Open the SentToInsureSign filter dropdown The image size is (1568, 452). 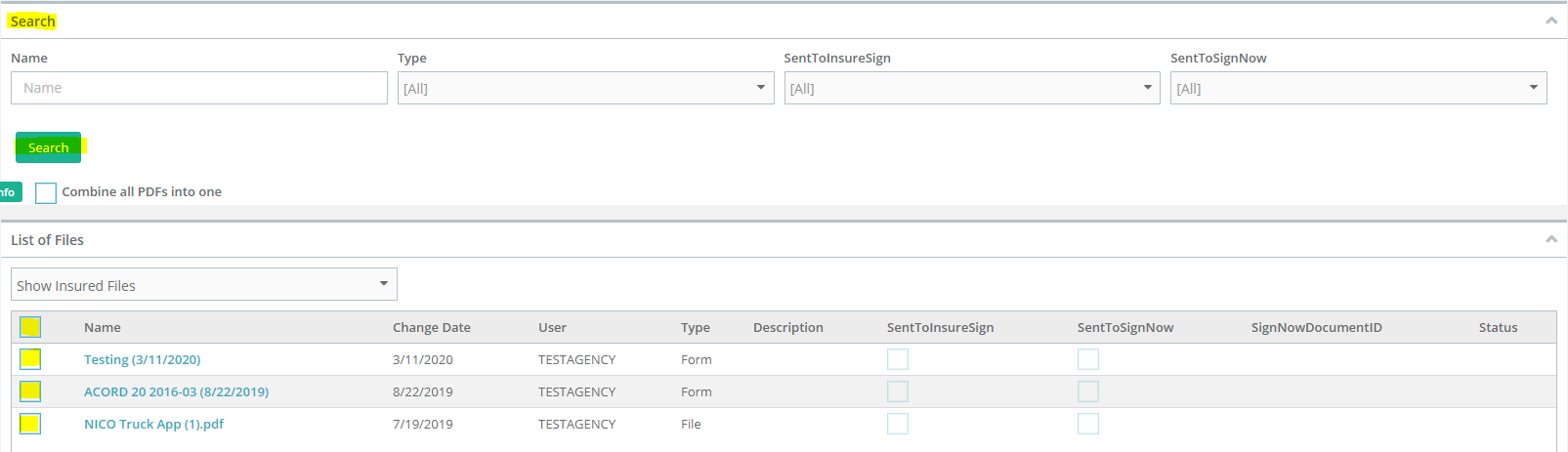click(x=972, y=88)
